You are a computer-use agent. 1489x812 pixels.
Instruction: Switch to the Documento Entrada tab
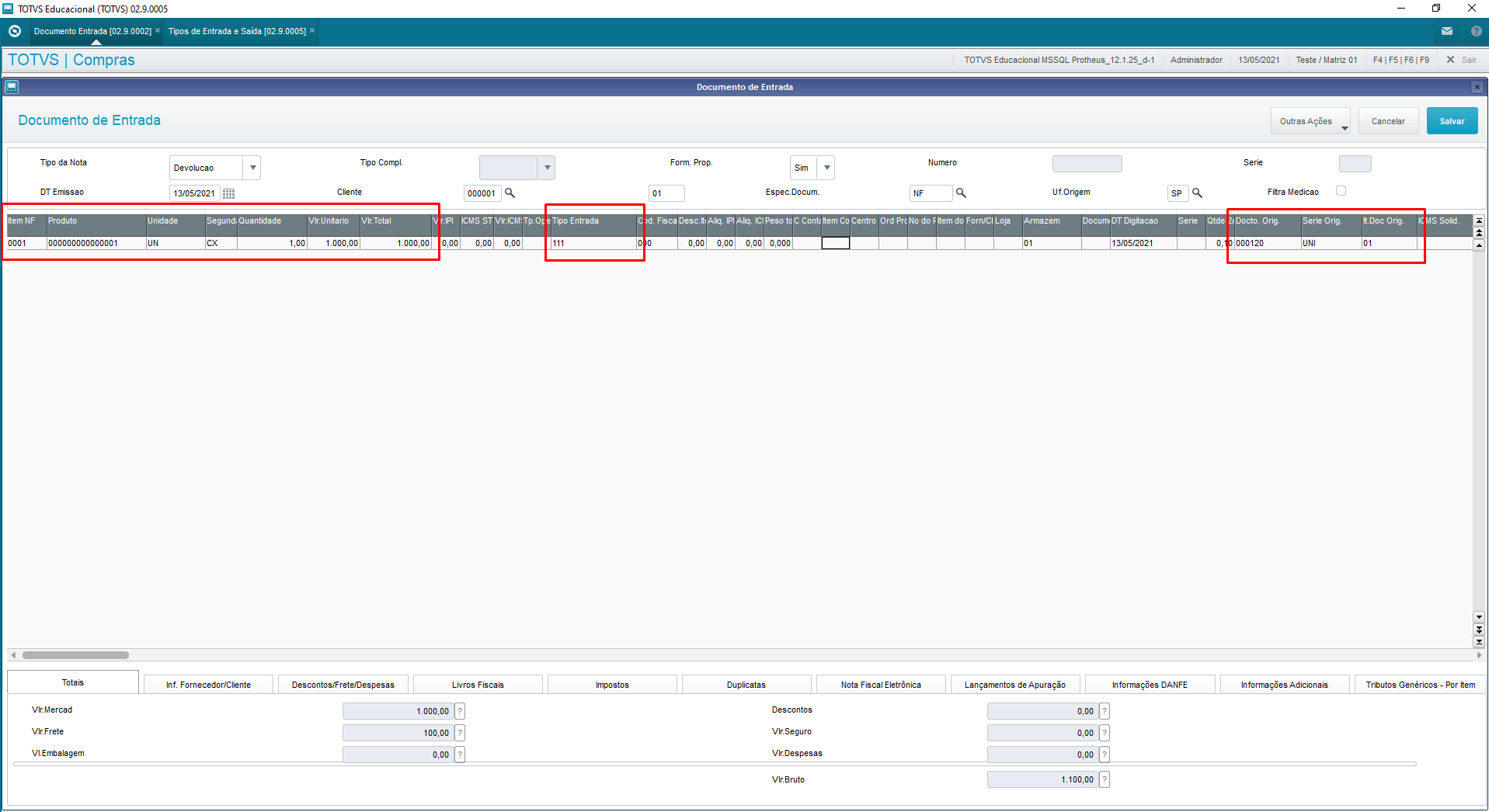click(92, 31)
